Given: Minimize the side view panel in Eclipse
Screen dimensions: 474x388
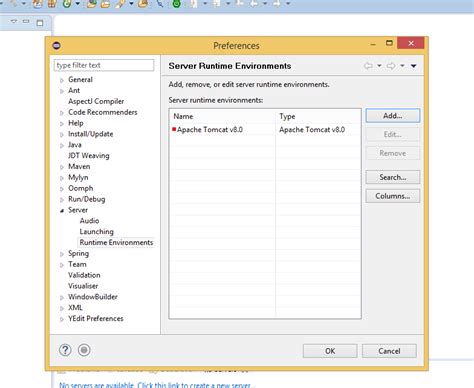Looking at the screenshot, I should [26, 21].
